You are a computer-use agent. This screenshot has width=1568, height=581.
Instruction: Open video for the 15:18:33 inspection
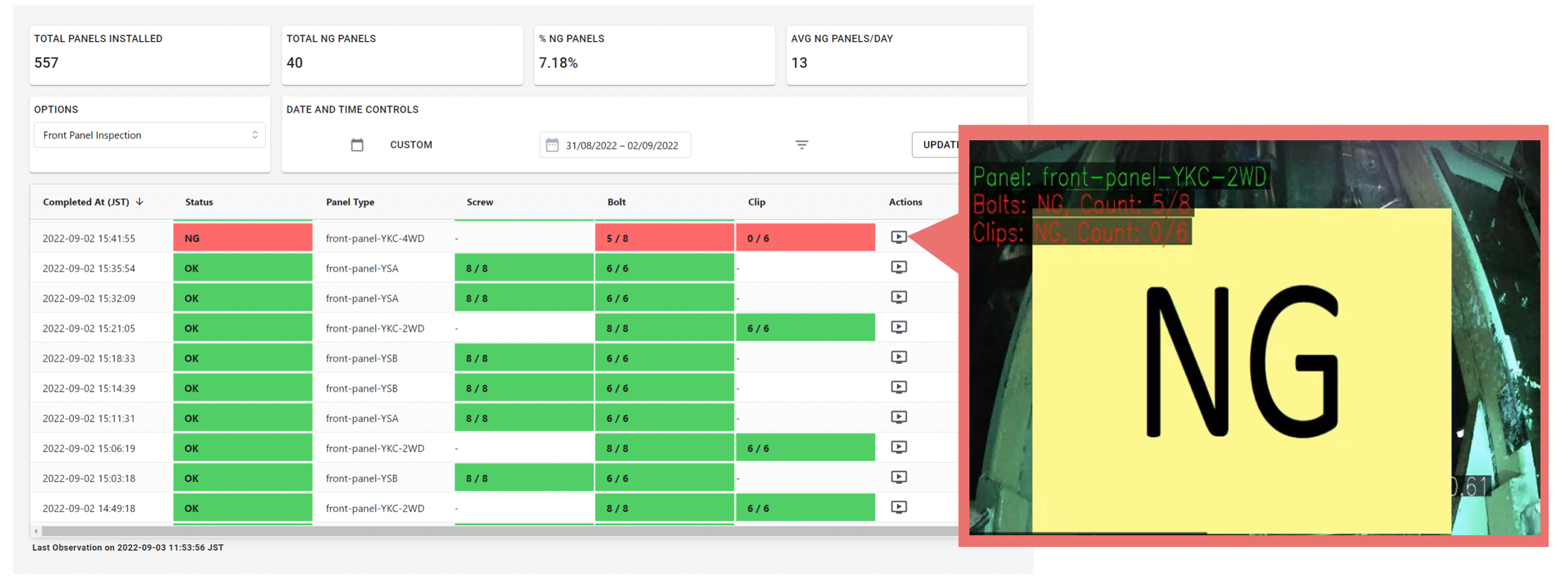898,357
